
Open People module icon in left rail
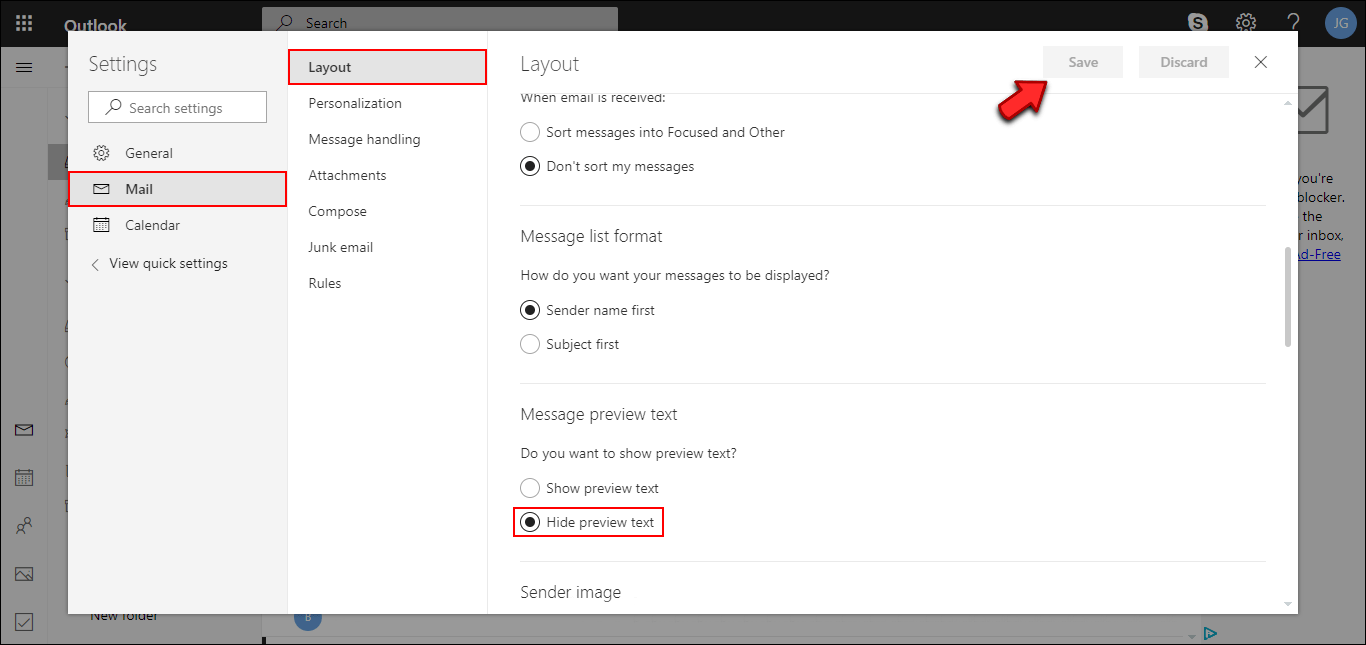click(24, 526)
